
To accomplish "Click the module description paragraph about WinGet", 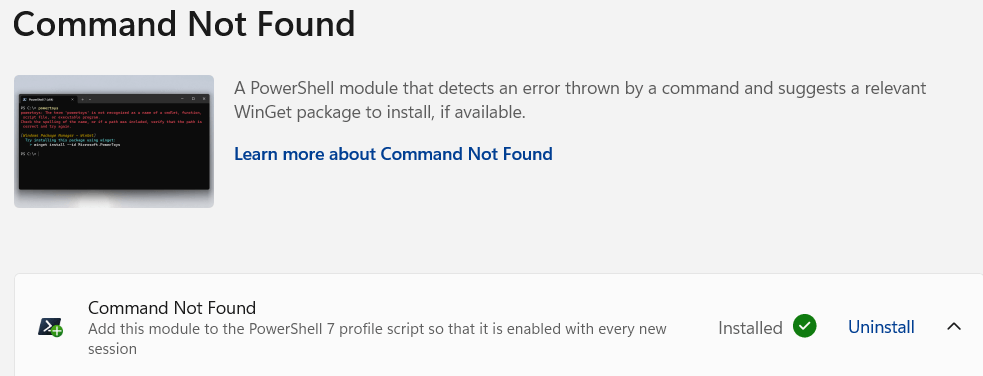I will [580, 100].
